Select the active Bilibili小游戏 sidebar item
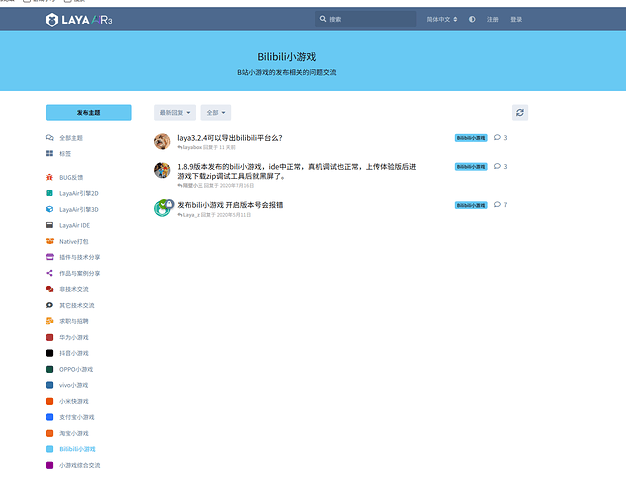Screen dimensions: 626x499 coord(71,449)
